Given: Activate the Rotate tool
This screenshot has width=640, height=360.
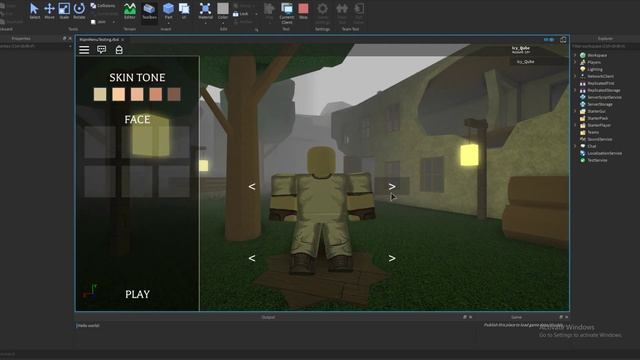Looking at the screenshot, I should tap(79, 10).
